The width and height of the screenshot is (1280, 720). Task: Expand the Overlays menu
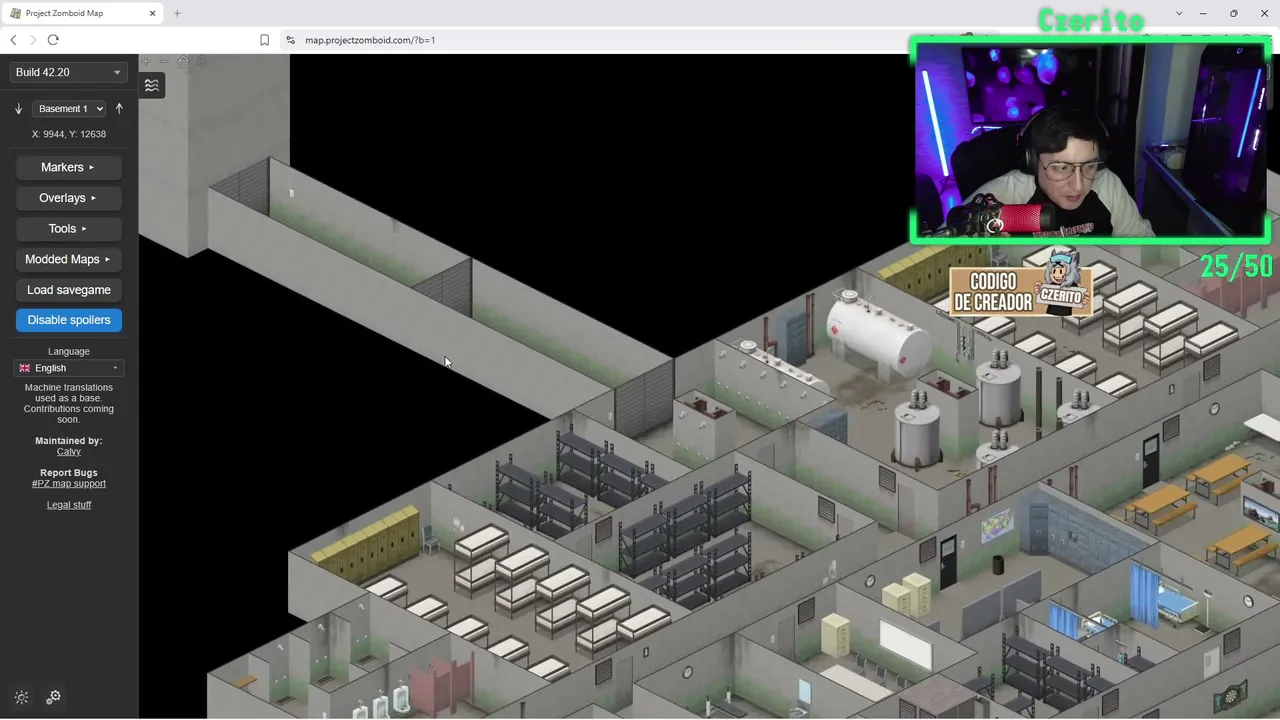pyautogui.click(x=68, y=198)
